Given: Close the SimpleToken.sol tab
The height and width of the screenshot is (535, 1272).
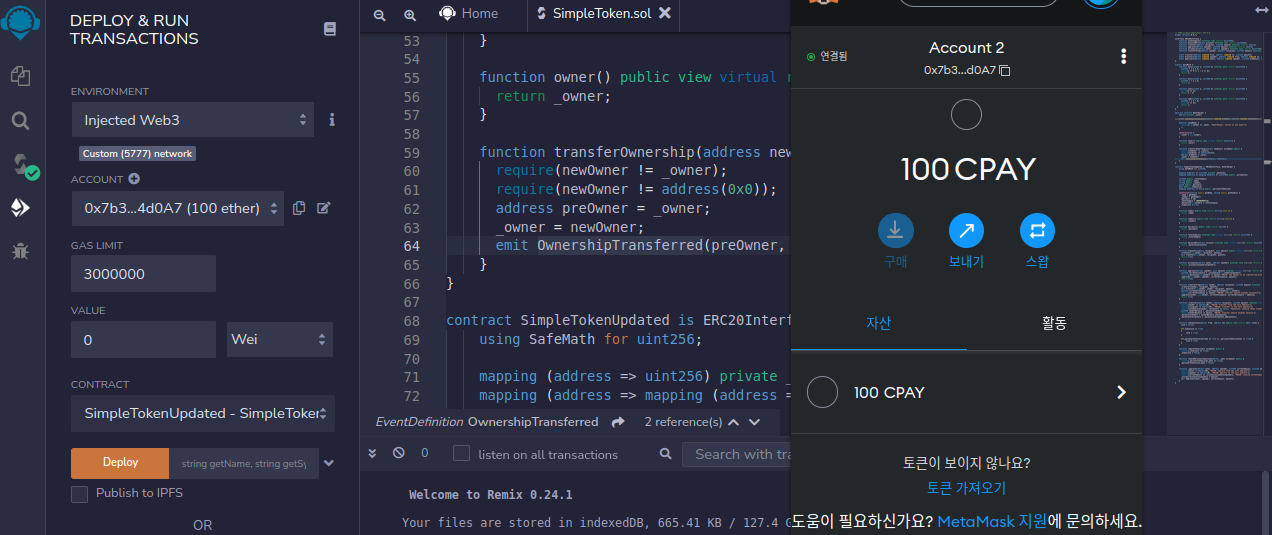Looking at the screenshot, I should point(665,14).
